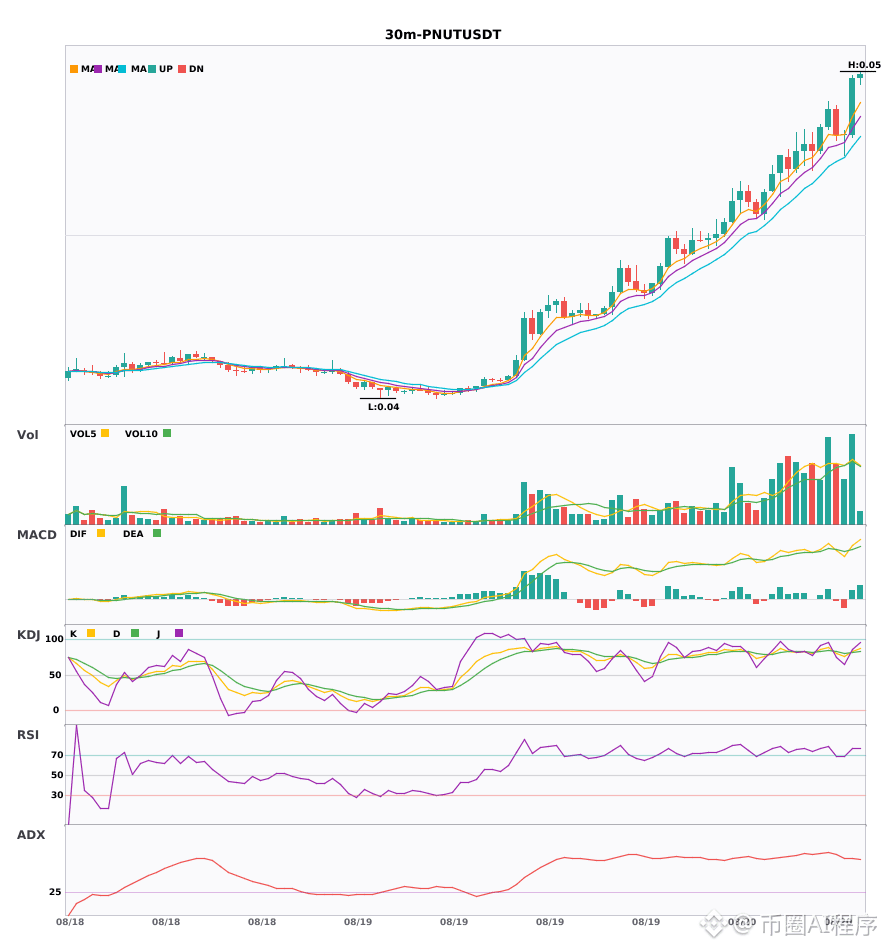This screenshot has width=885, height=950.
Task: Click the purple J legend swatch
Action: 179,633
